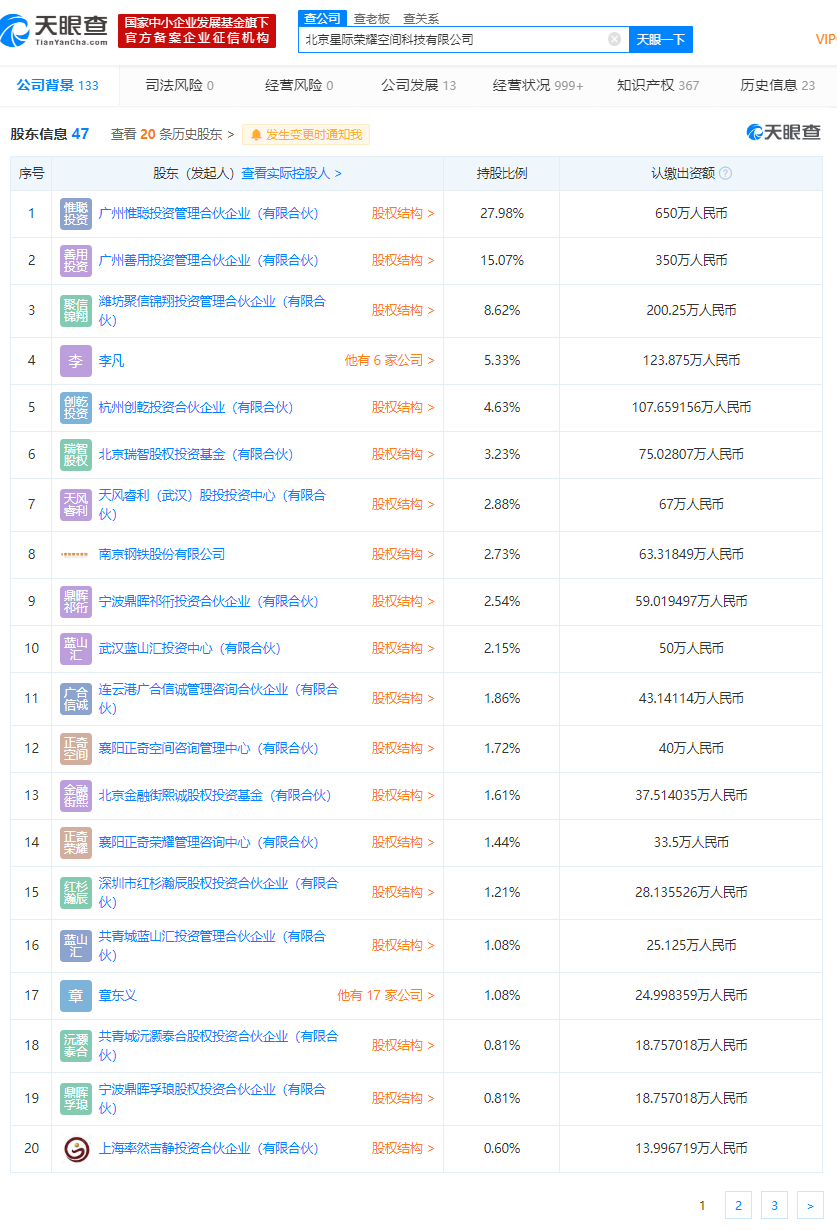Expand 股权结构 for 南京钢铁股份有限公司

[x=403, y=554]
